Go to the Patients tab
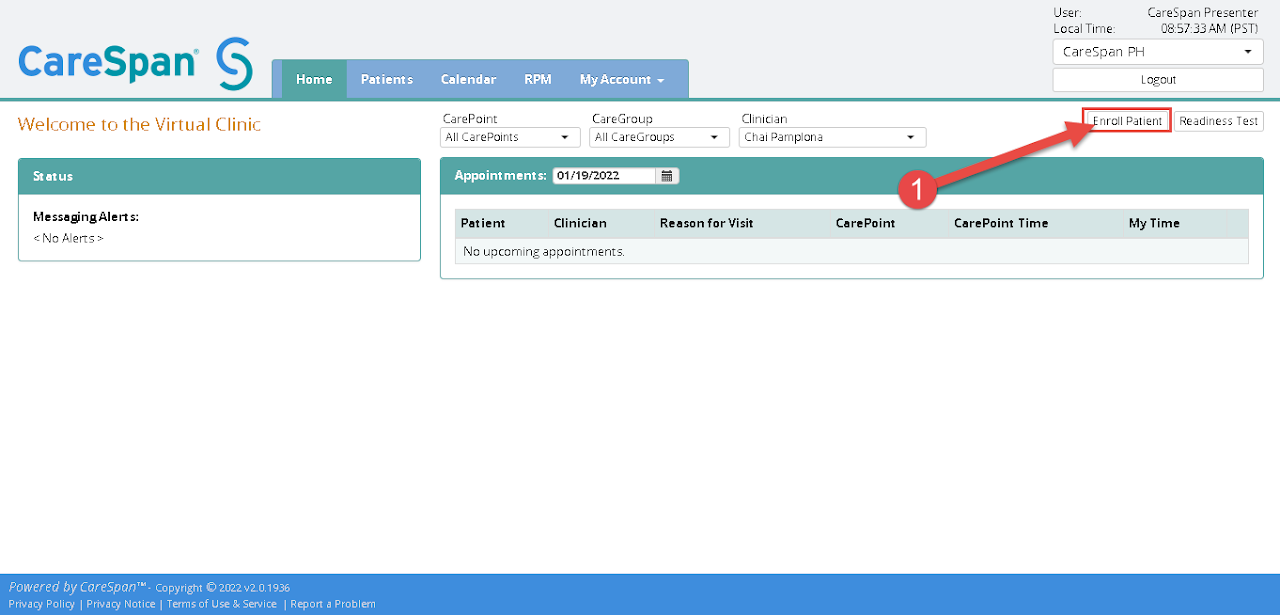The image size is (1280, 615). point(387,80)
